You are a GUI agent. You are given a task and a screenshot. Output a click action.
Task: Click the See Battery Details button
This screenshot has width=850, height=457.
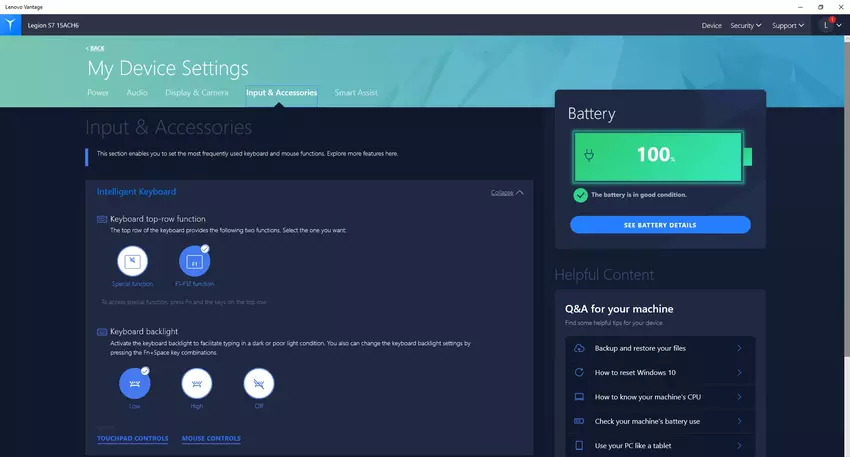(660, 225)
